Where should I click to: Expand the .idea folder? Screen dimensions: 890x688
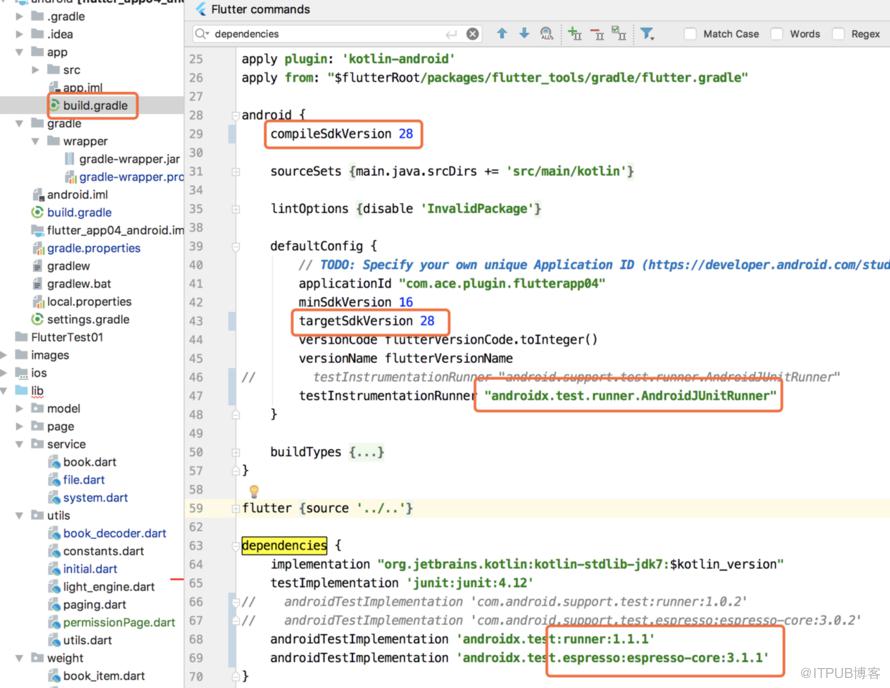pyautogui.click(x=19, y=34)
